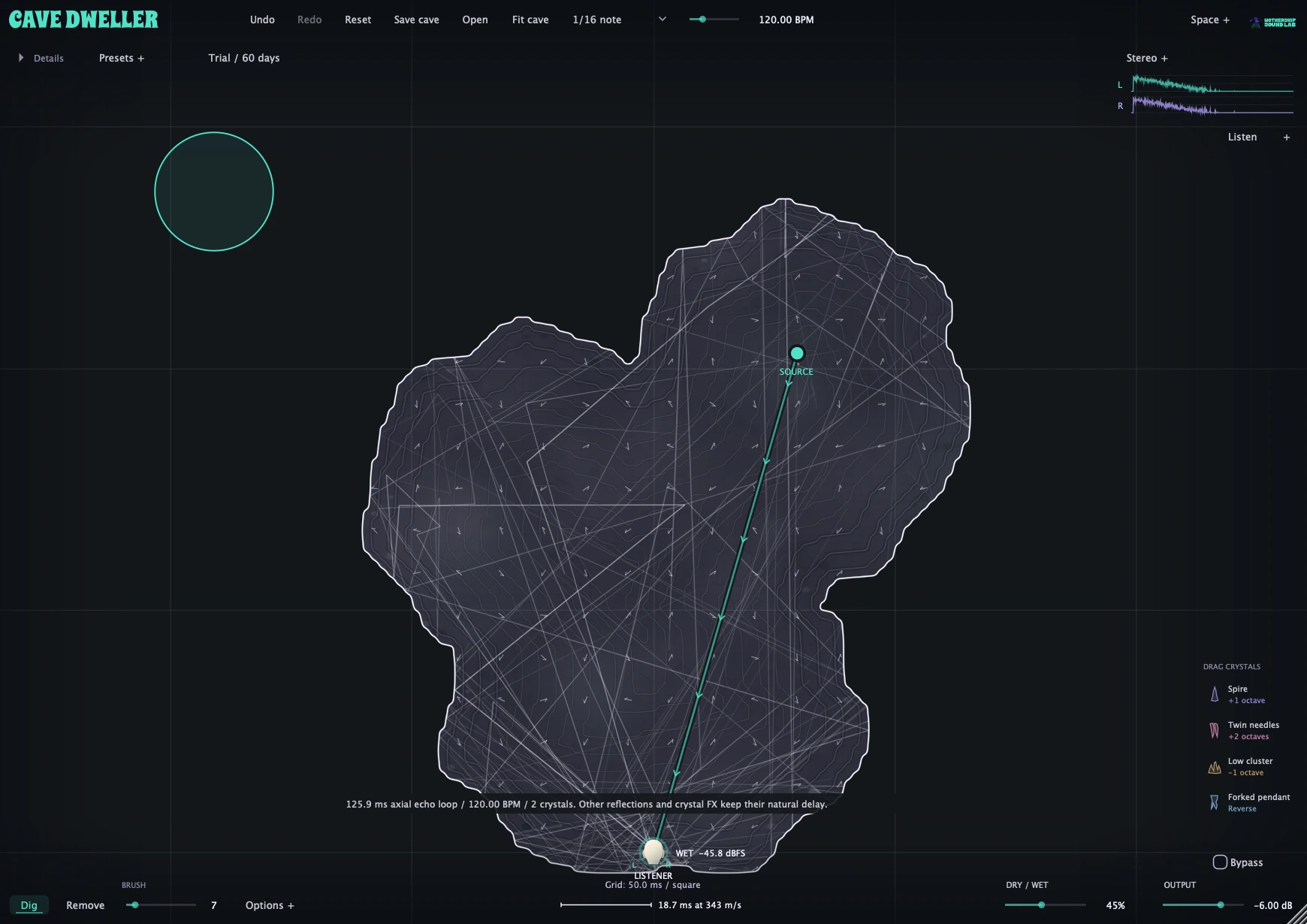Enable Dig brush mode

point(29,905)
